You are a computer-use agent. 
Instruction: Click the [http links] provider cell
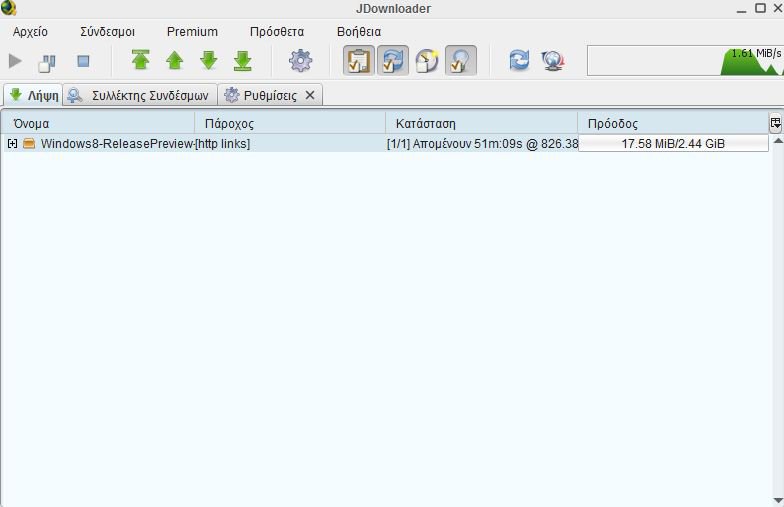290,144
